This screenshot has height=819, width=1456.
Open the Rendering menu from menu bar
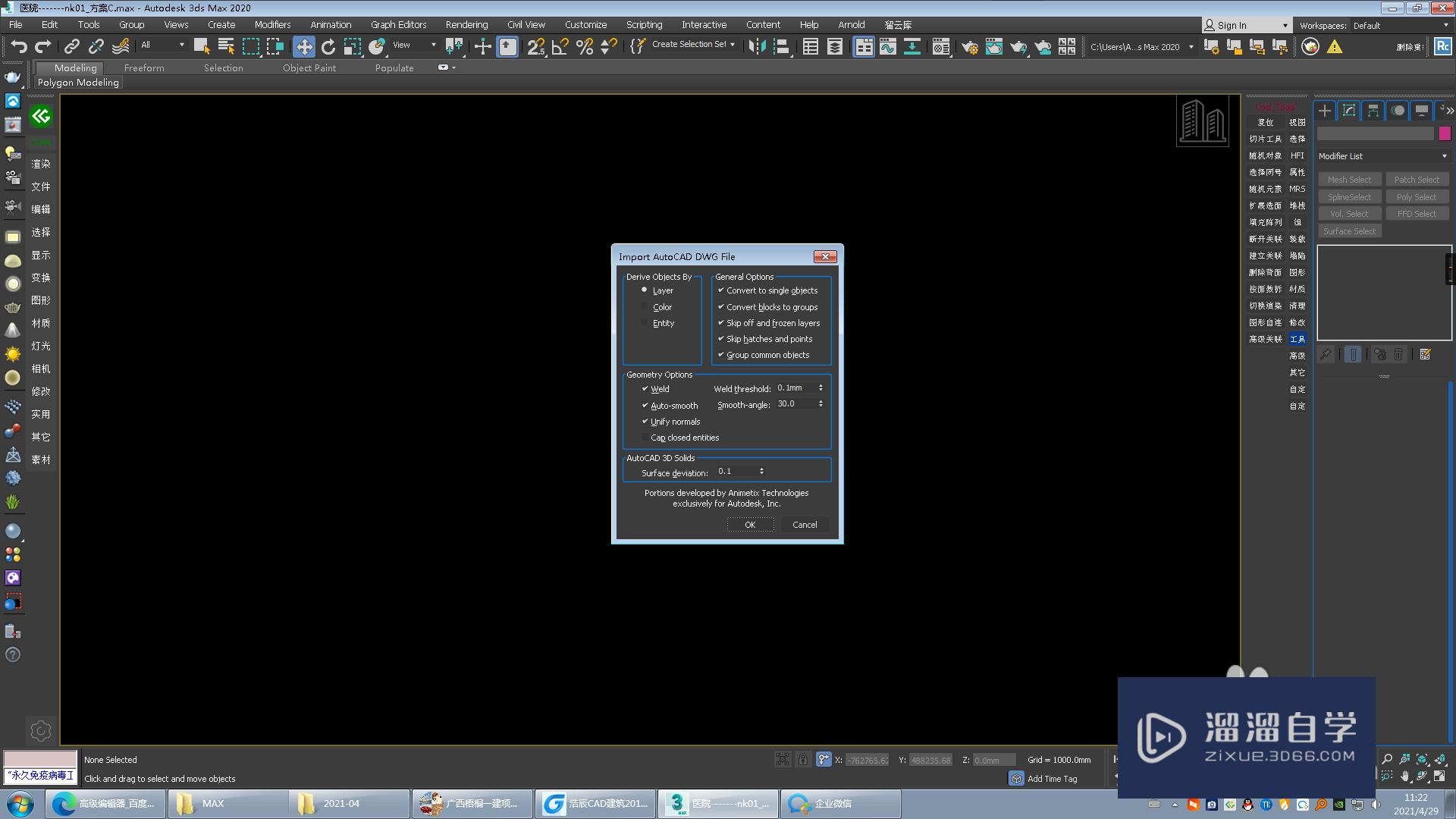466,25
